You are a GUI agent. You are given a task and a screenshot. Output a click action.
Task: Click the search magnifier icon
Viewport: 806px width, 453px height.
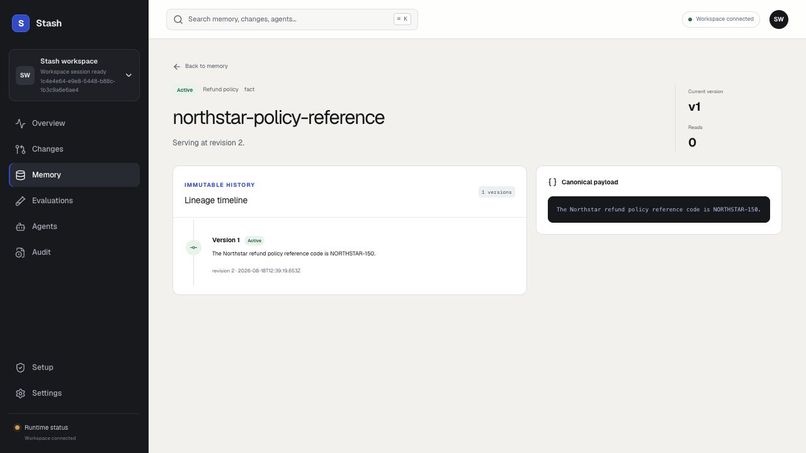(178, 20)
